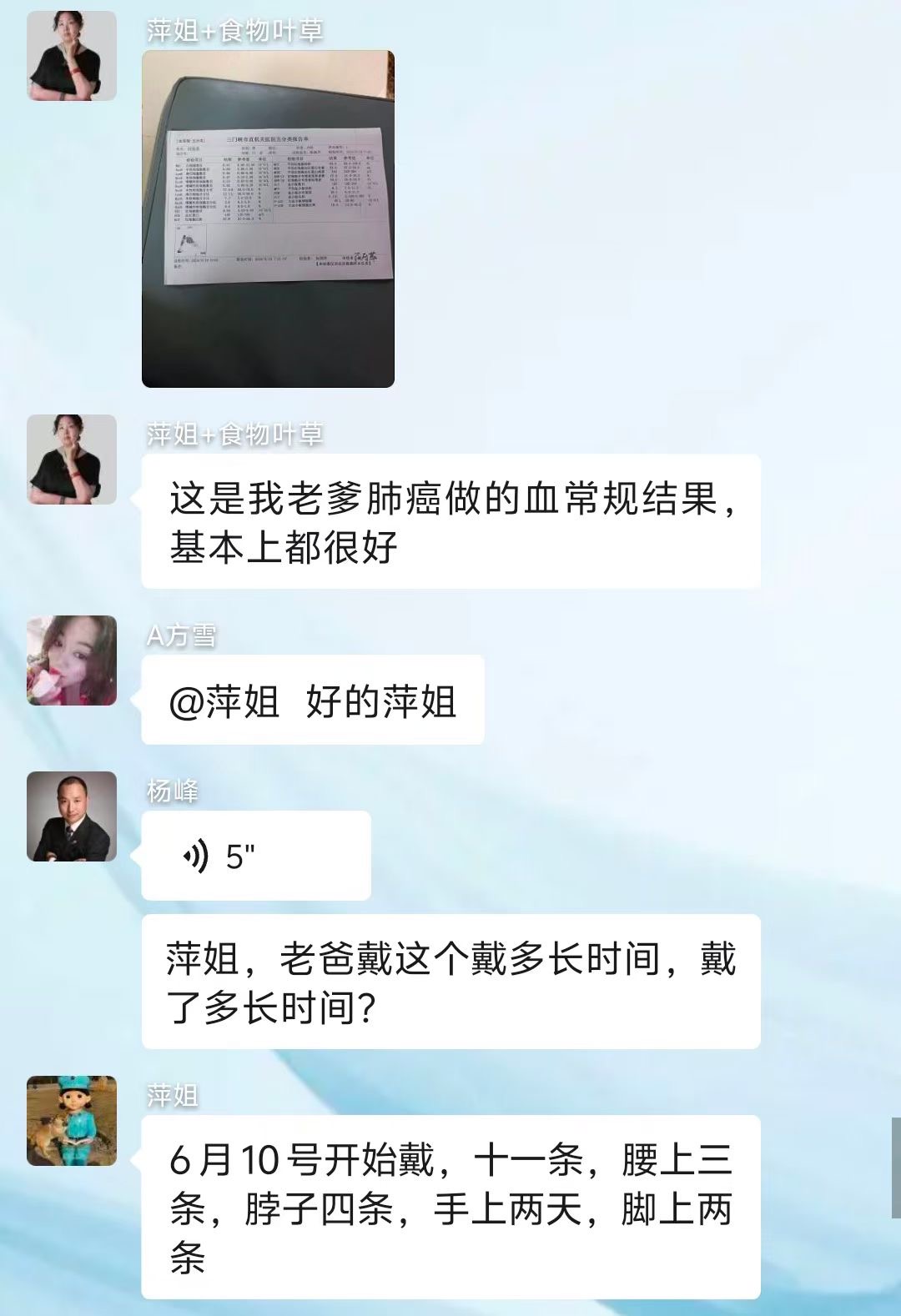Tap the name 萍姐+食物叶草 above the 血常规 message
901x1316 pixels.
point(235,434)
